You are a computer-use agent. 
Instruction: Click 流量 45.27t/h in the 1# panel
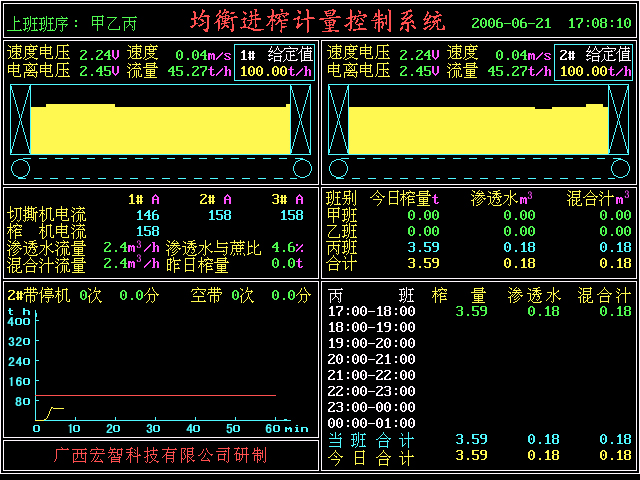(x=179, y=71)
